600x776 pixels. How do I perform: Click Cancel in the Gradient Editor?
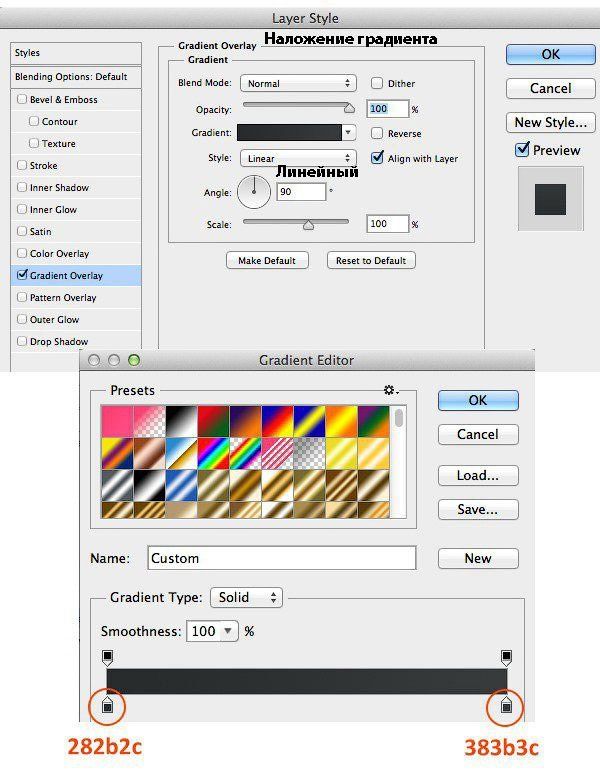pyautogui.click(x=478, y=434)
